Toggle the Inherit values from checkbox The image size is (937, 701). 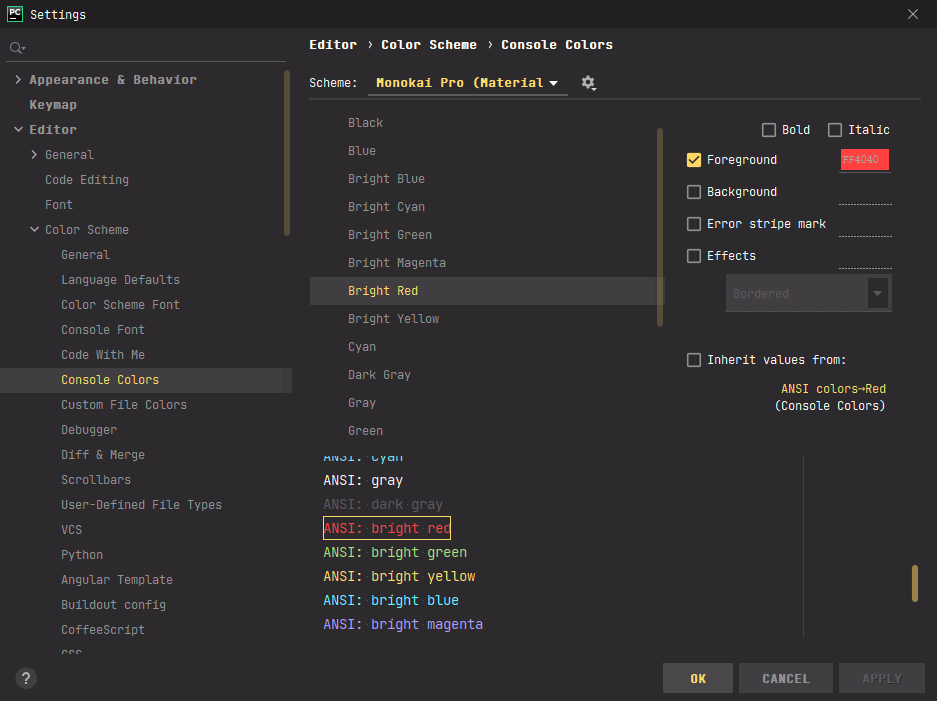[694, 360]
